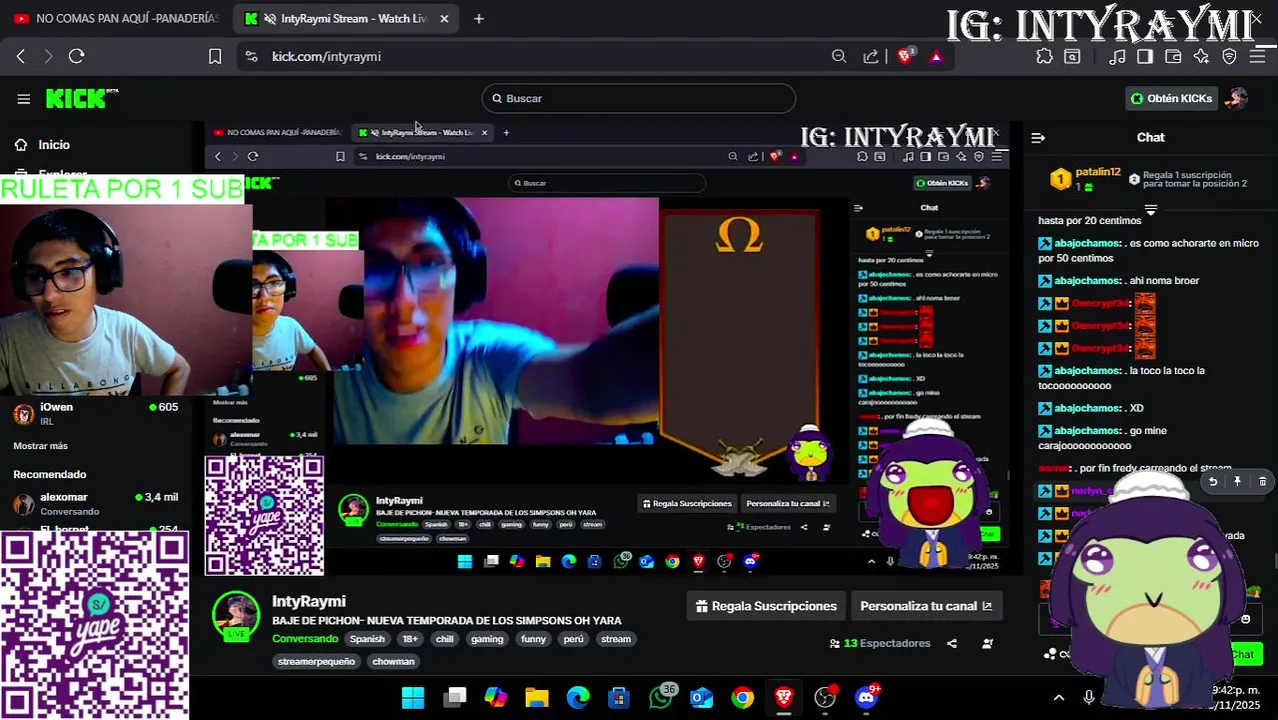1278x720 pixels.
Task: Click the Brave Rewards triangle icon
Action: [936, 56]
